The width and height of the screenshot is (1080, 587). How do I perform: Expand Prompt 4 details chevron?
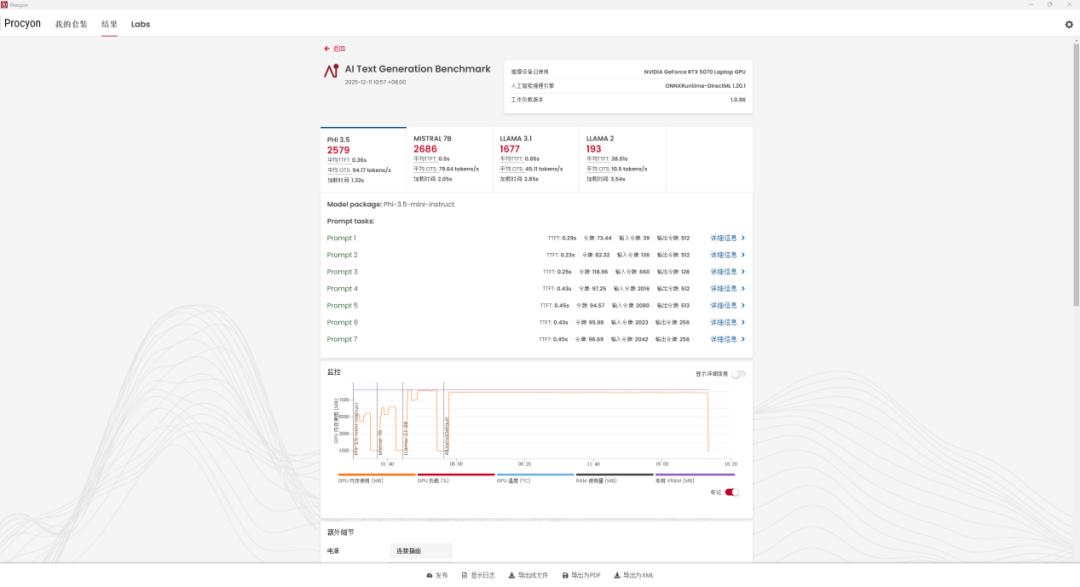point(742,289)
